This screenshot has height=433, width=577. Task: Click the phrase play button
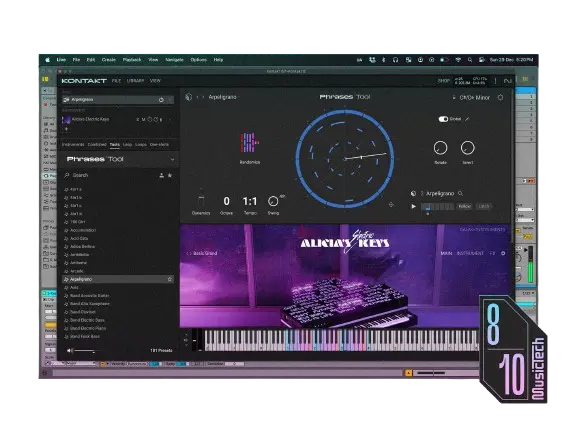pyautogui.click(x=414, y=206)
